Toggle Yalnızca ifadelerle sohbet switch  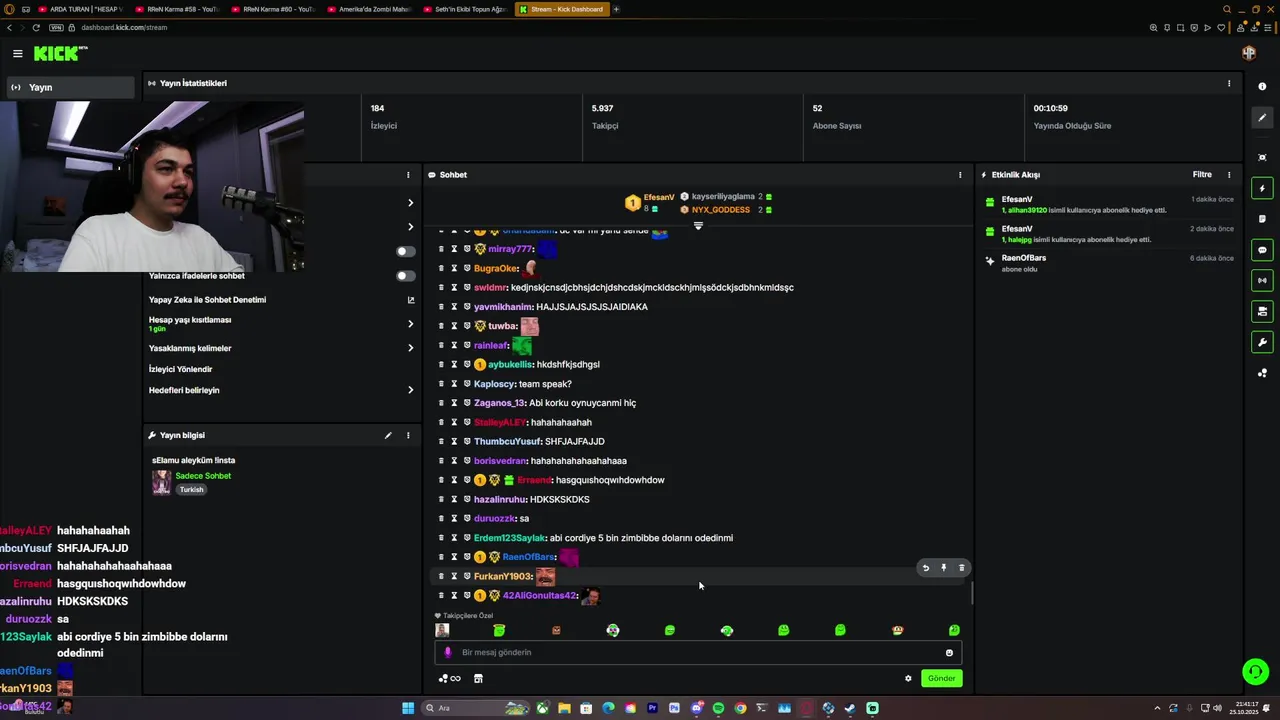[x=405, y=276]
